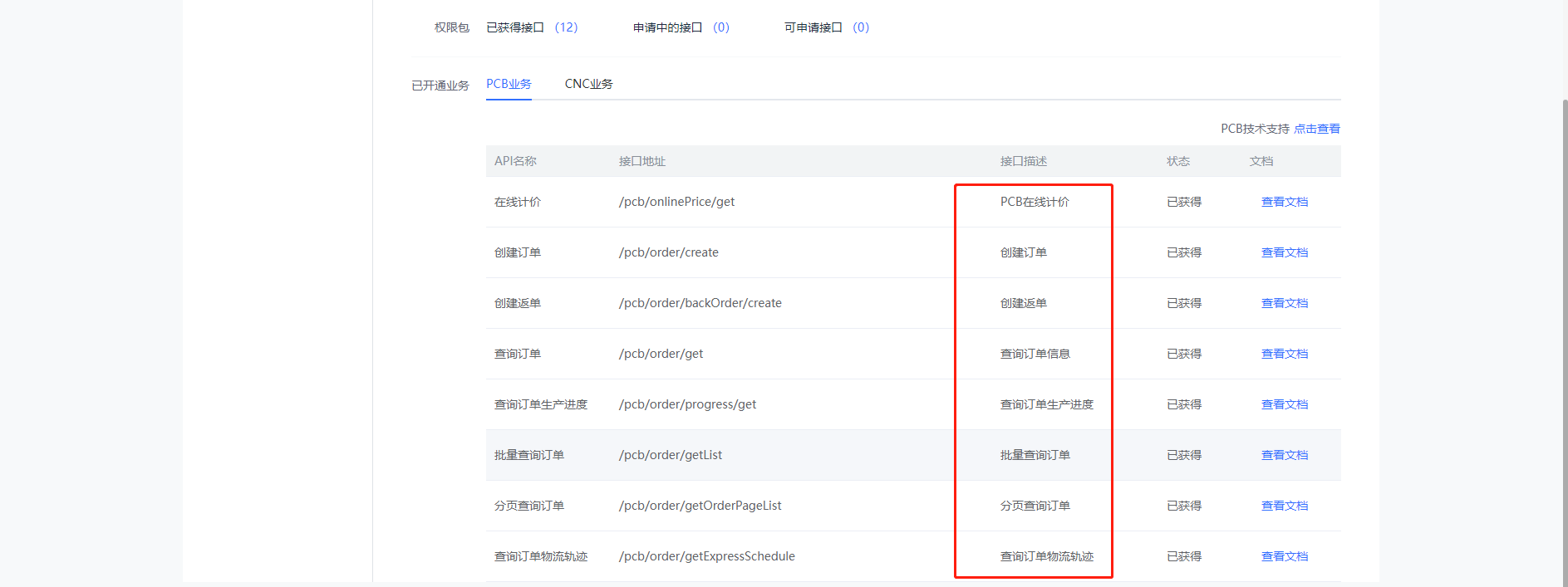Click the 点击查看 link for PCB技术支持
1568x587 pixels.
click(1316, 129)
